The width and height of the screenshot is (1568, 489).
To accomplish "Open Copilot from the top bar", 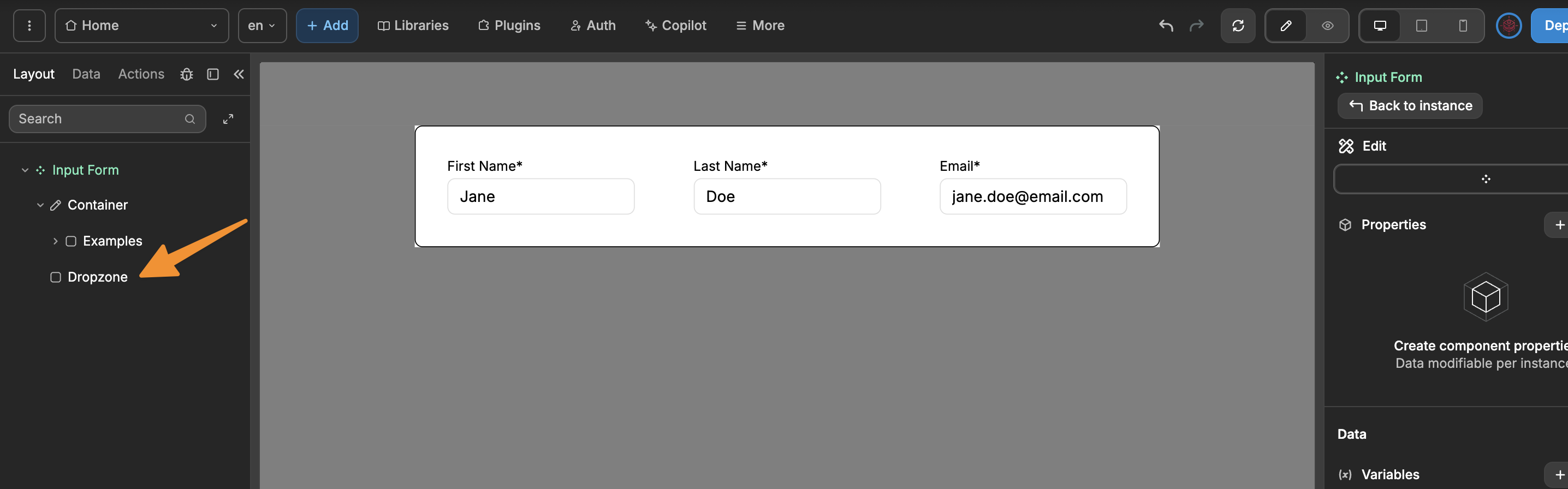I will tap(675, 26).
